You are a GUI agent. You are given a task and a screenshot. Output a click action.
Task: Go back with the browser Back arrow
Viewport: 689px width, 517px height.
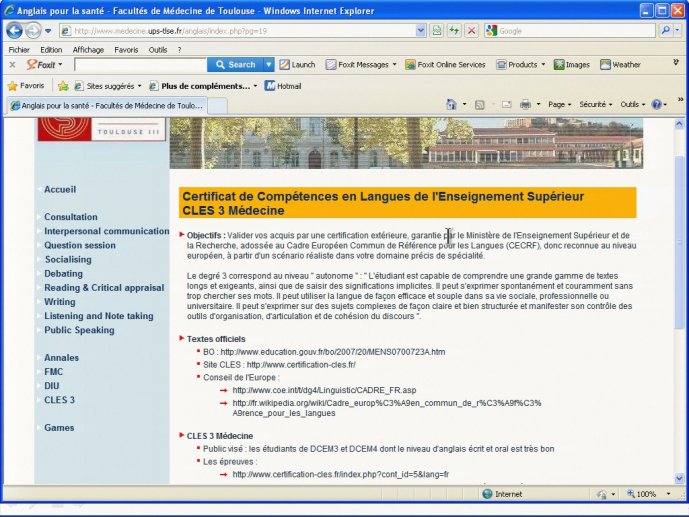[x=14, y=31]
